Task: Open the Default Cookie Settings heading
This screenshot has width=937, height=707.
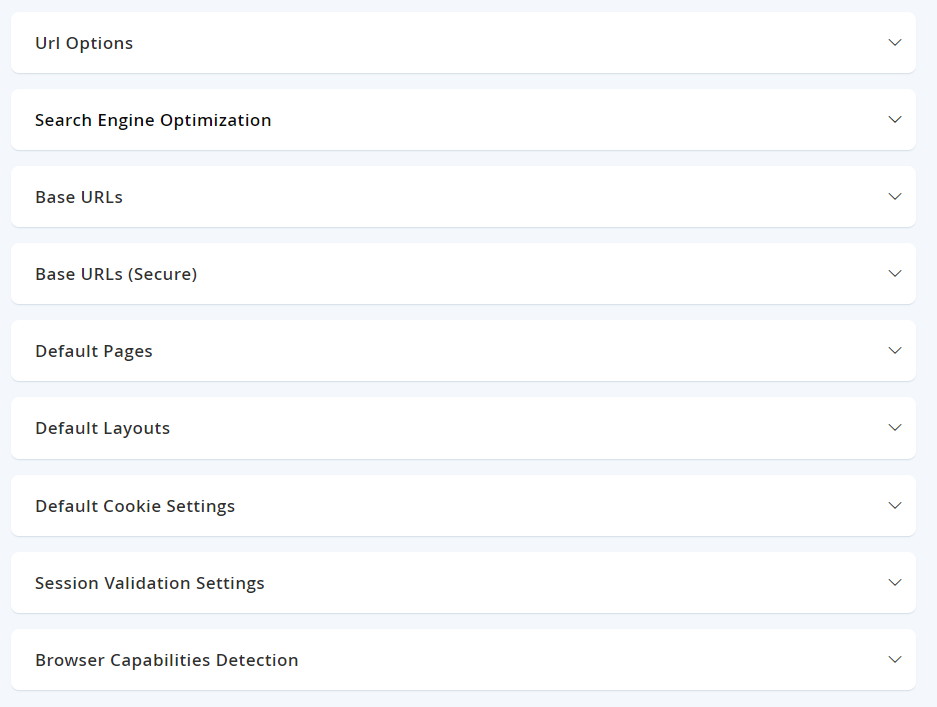Action: point(135,506)
